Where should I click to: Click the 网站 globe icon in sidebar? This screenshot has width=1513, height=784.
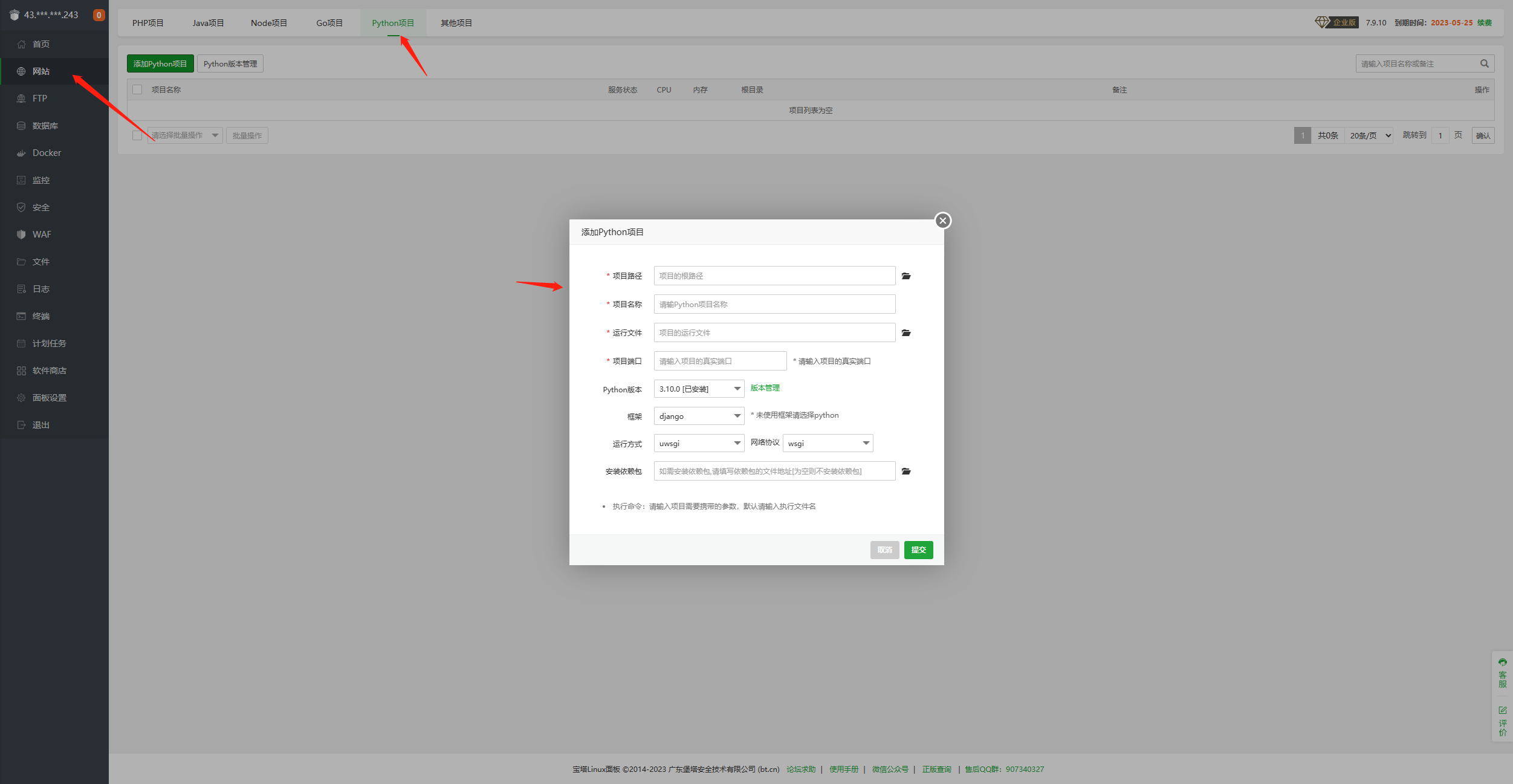tap(21, 71)
